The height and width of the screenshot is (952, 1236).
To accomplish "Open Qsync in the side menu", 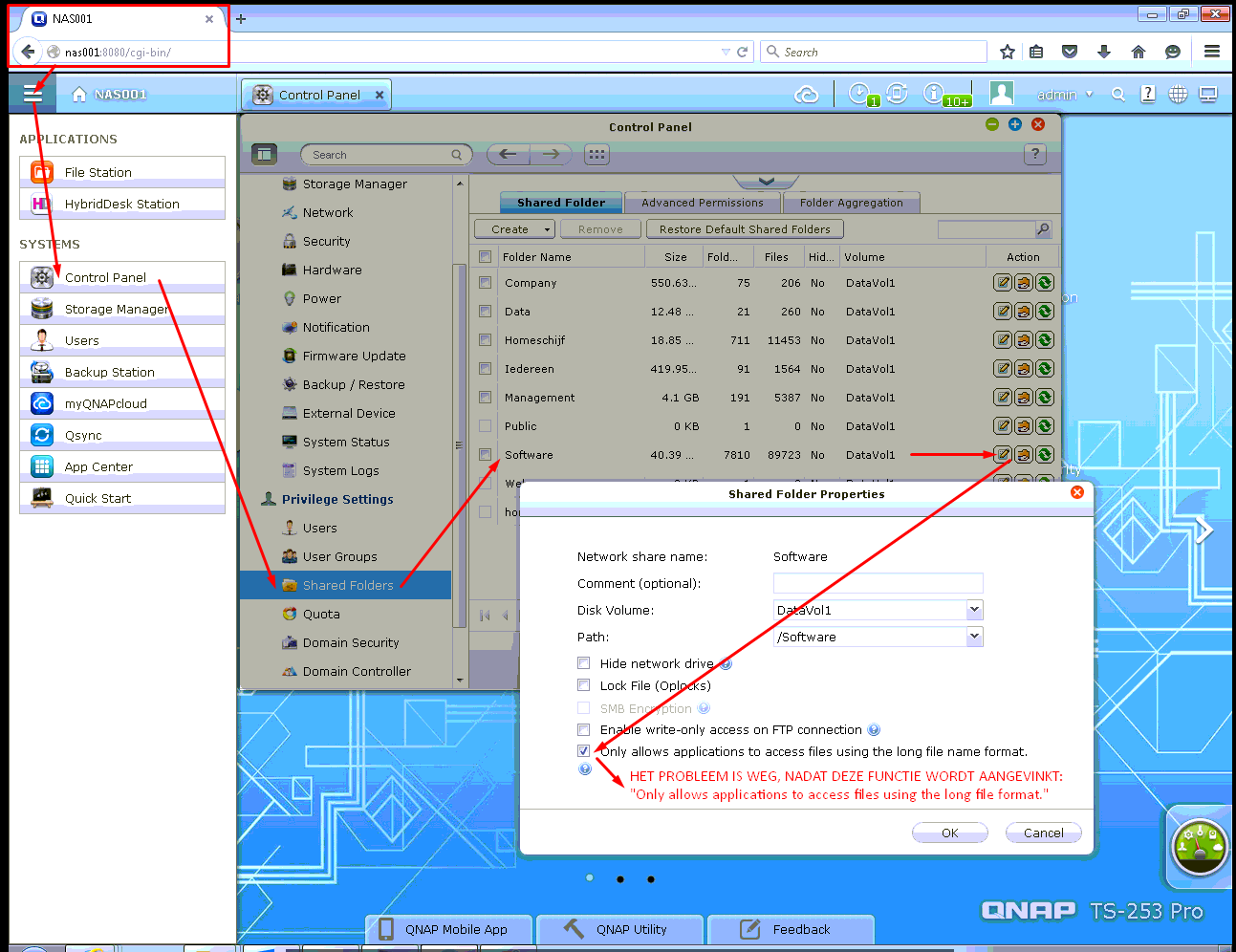I will 122,435.
